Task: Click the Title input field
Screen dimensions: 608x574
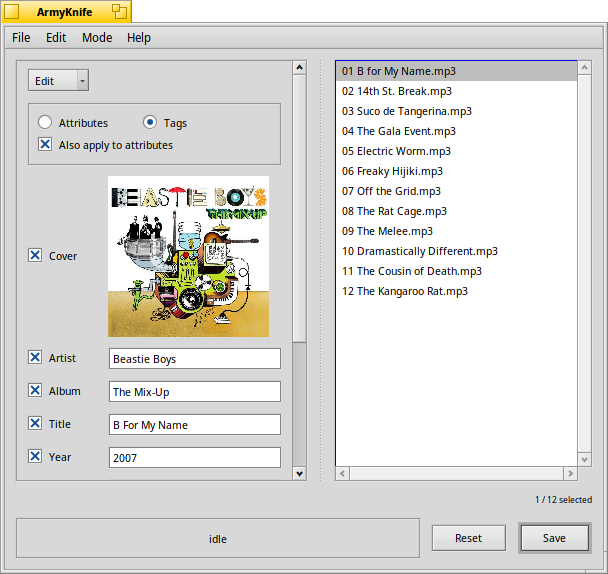Action: (194, 425)
